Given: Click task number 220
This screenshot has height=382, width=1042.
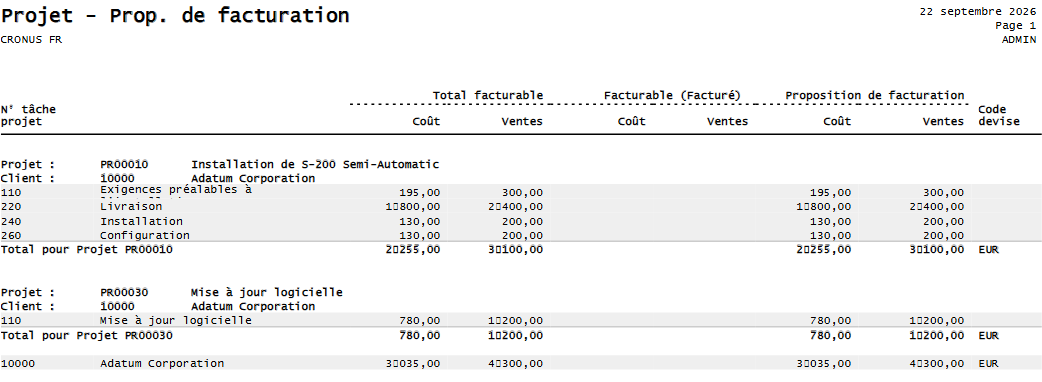Looking at the screenshot, I should click(11, 207).
